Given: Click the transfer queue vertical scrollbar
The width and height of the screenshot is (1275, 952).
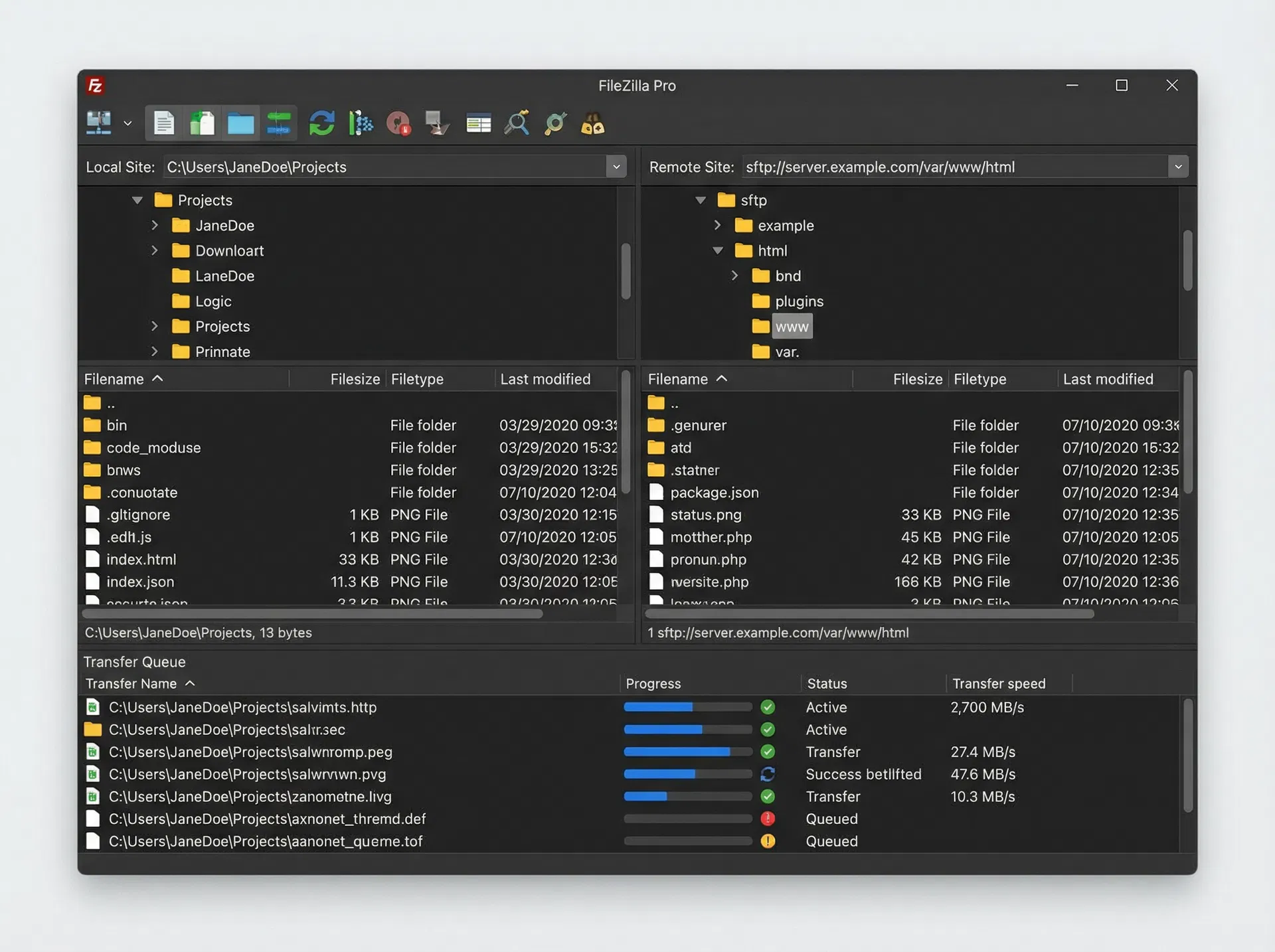Looking at the screenshot, I should 1187,755.
